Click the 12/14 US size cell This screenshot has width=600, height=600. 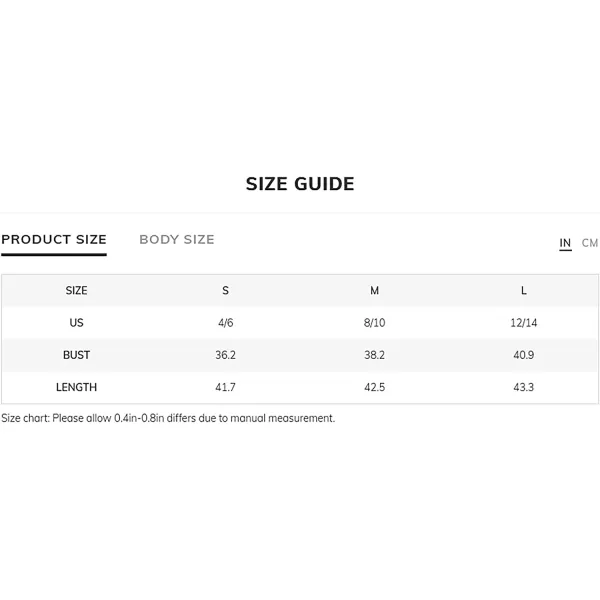tap(523, 323)
